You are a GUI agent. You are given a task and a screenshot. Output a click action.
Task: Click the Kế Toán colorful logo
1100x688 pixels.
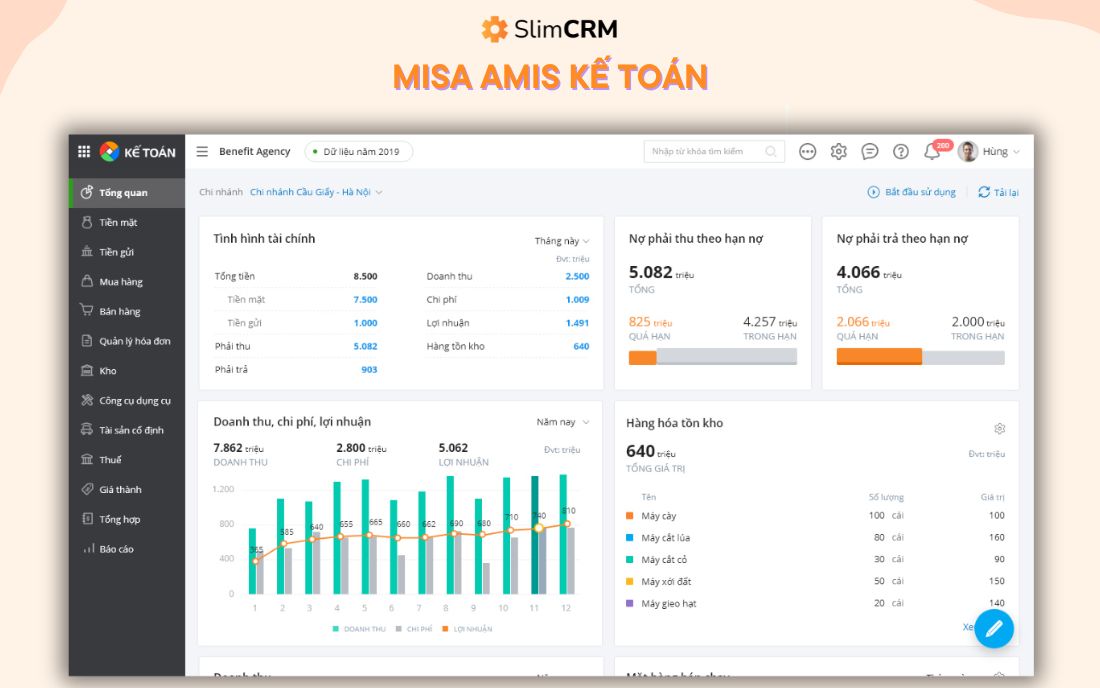click(109, 151)
